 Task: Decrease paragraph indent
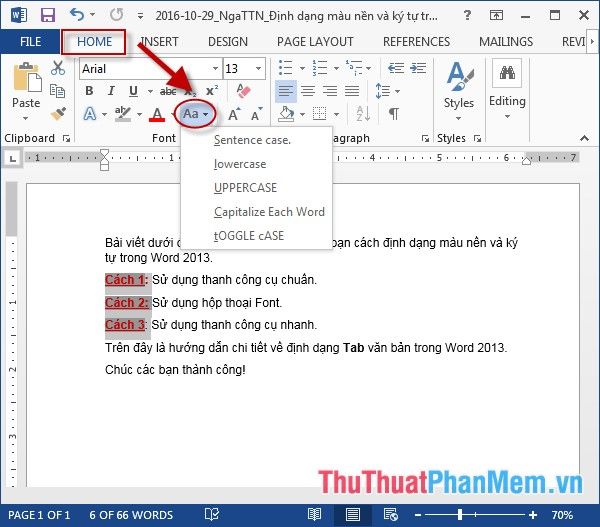396,68
